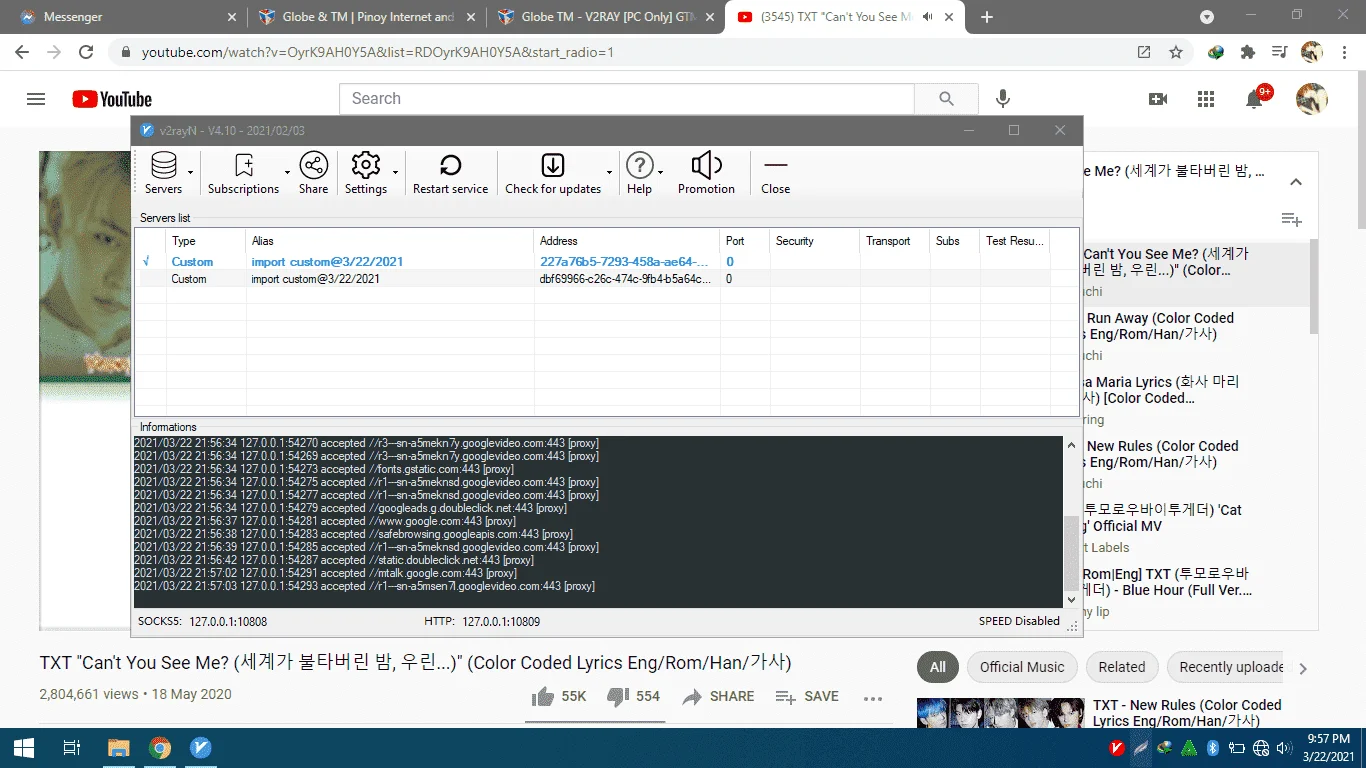Sort servers by Alias column header
The image size is (1366, 768).
click(390, 241)
